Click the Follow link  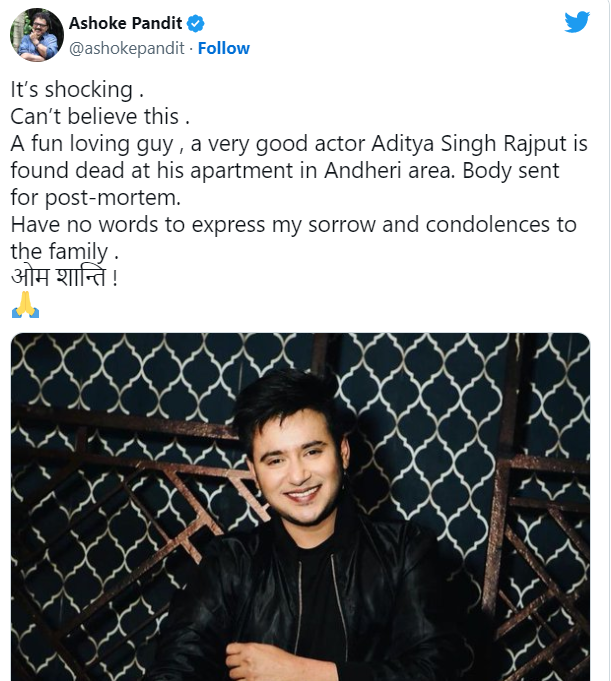click(223, 48)
